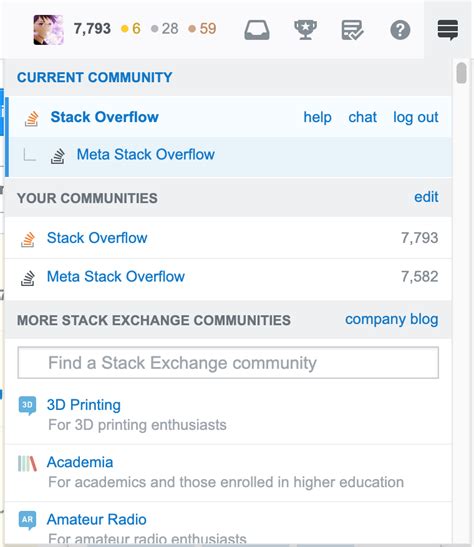The width and height of the screenshot is (474, 547).
Task: Click the "For 3D printing enthusiasts" description
Action: point(137,425)
